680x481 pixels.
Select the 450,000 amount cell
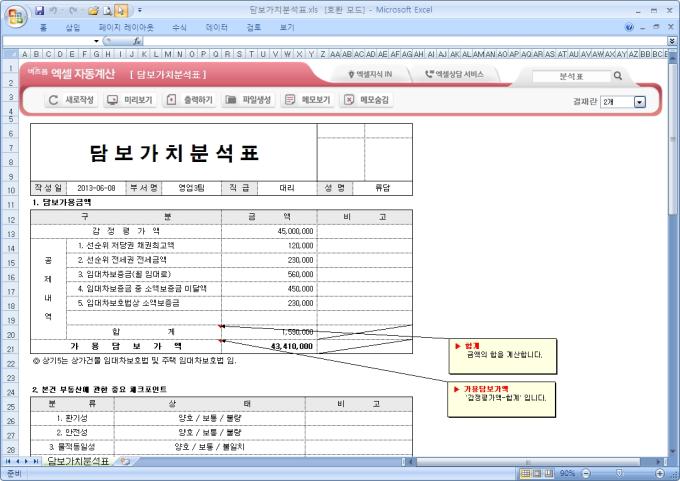[269, 289]
